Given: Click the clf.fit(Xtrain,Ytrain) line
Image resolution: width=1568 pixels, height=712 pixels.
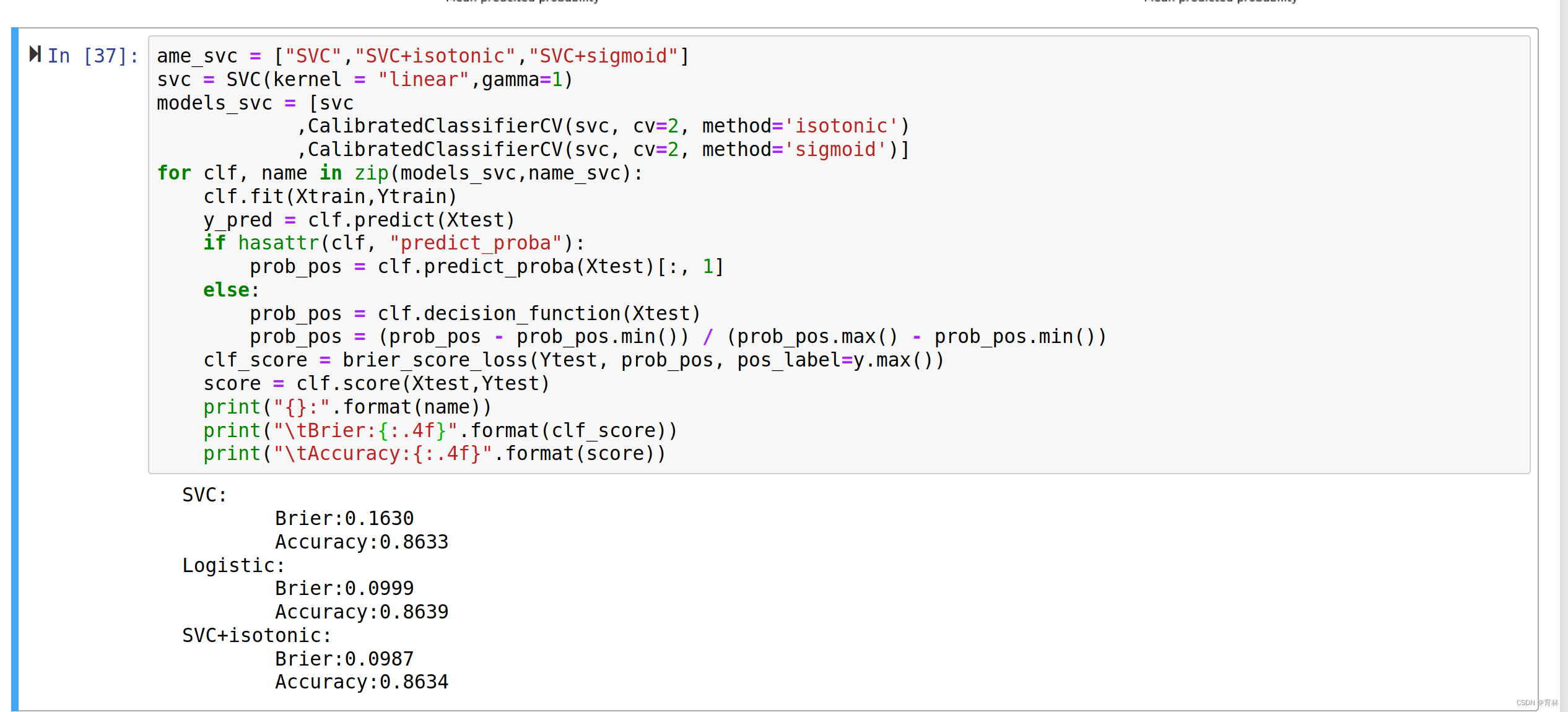Looking at the screenshot, I should (x=329, y=197).
